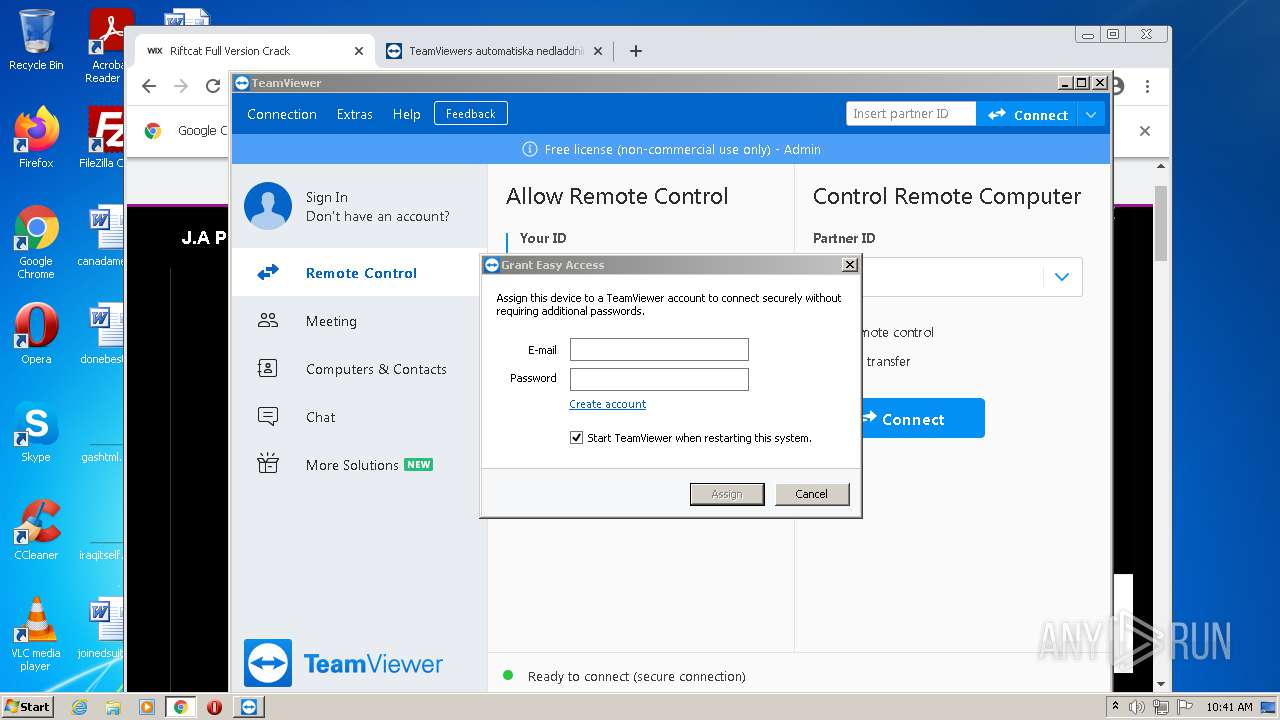The width and height of the screenshot is (1280, 720).
Task: Dismiss the Chrome notification bar
Action: 1145,131
